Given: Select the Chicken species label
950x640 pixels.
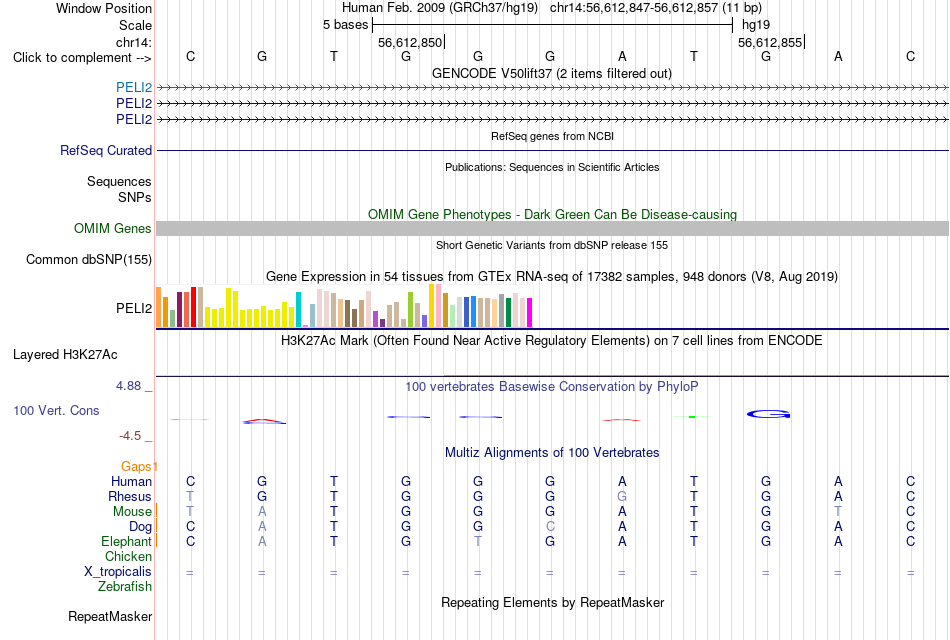Looking at the screenshot, I should [128, 556].
